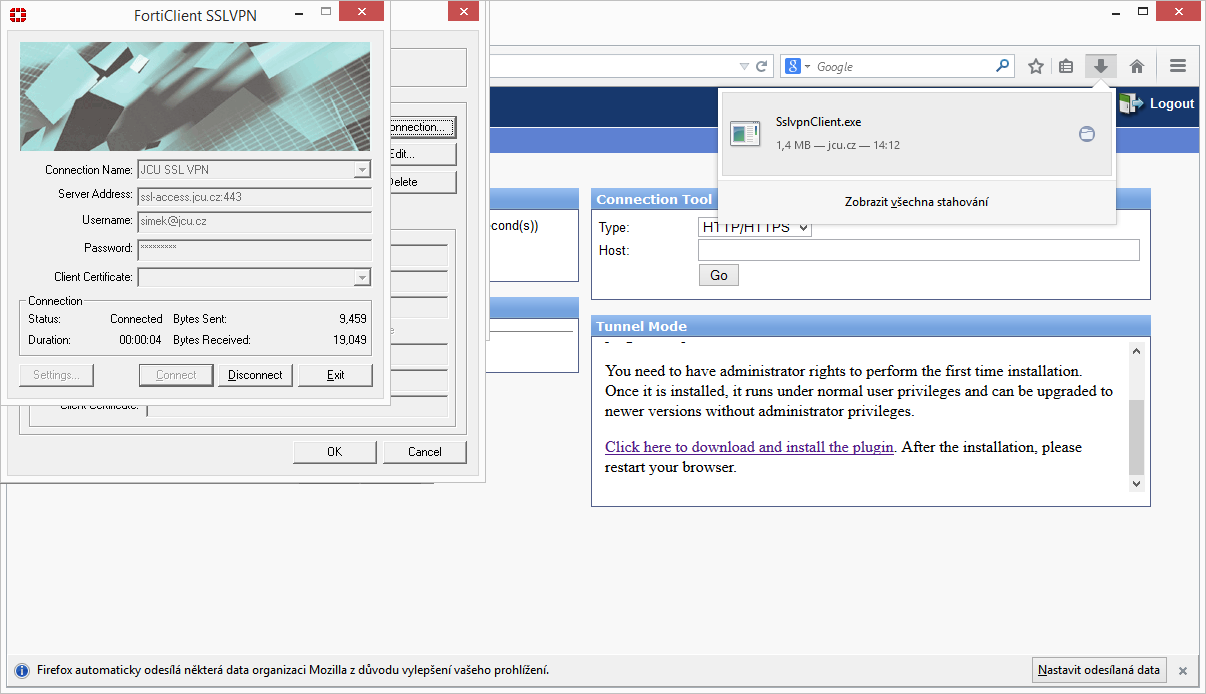1206x694 pixels.
Task: Click the Bytes Sent value 9,459
Action: (353, 319)
